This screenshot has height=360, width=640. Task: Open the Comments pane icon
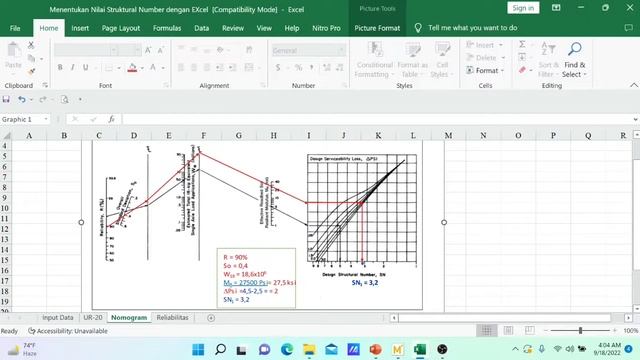tap(628, 28)
